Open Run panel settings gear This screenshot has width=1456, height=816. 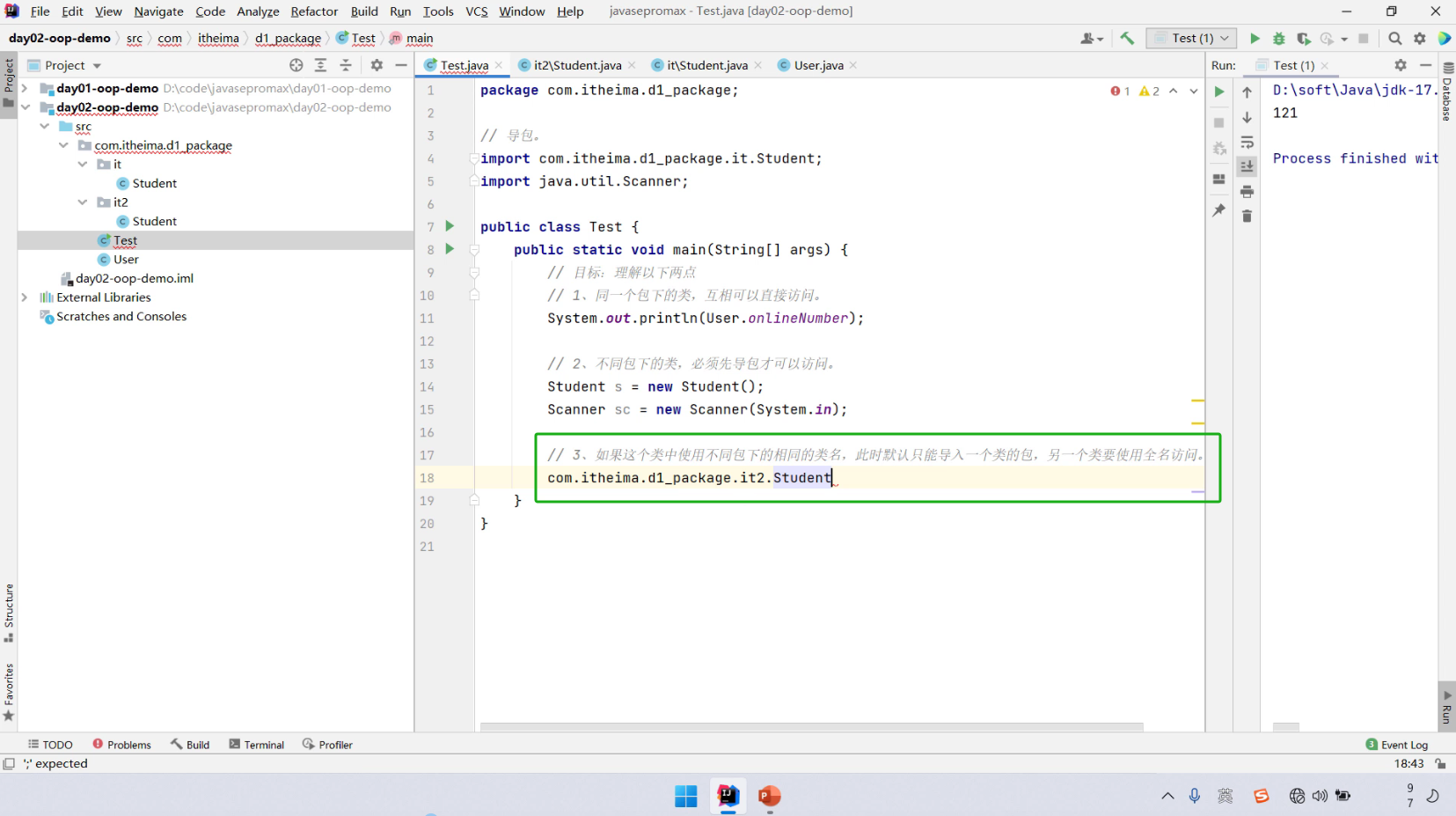click(x=1401, y=65)
